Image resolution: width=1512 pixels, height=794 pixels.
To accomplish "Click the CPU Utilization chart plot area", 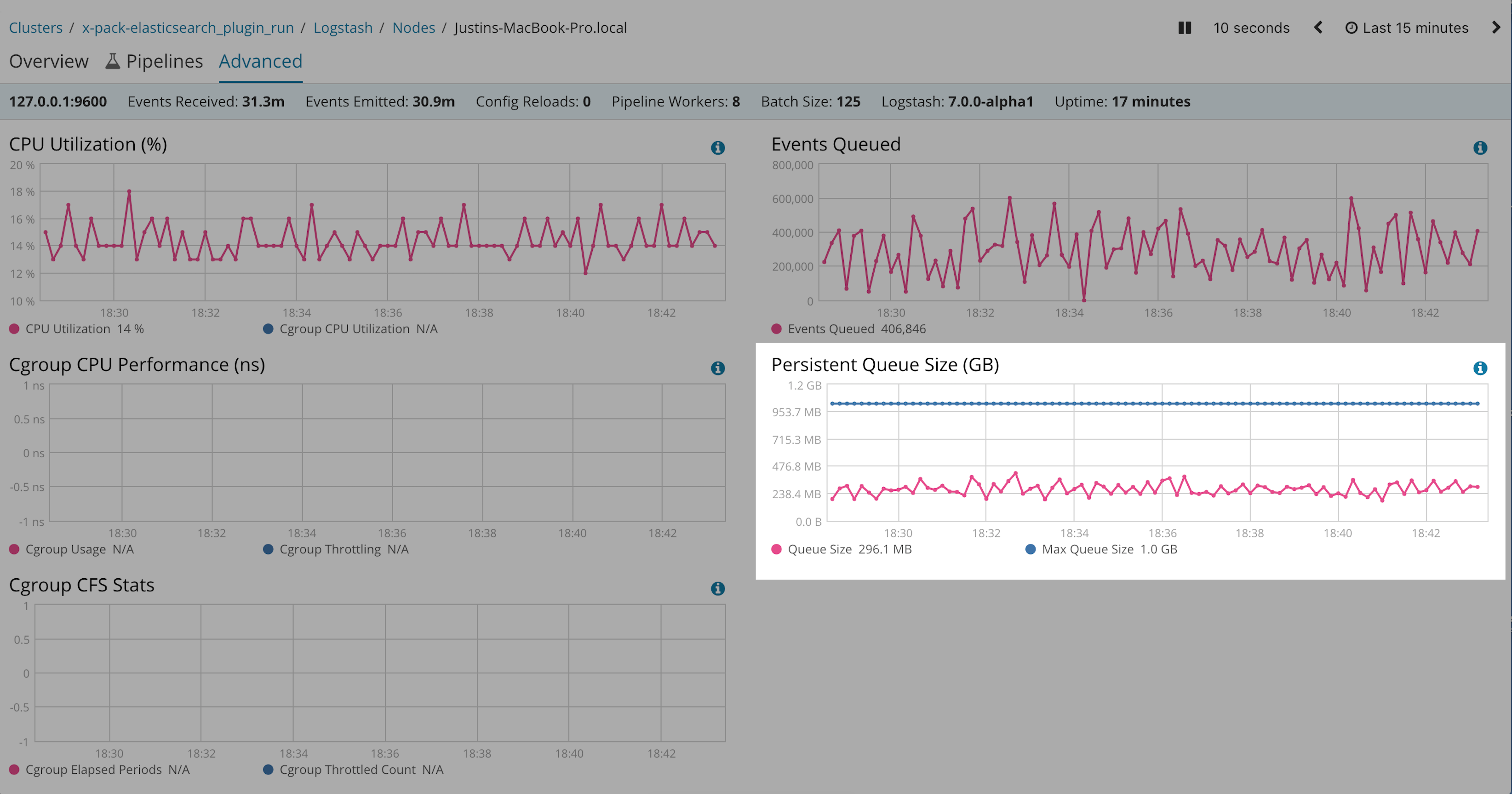I will click(383, 233).
